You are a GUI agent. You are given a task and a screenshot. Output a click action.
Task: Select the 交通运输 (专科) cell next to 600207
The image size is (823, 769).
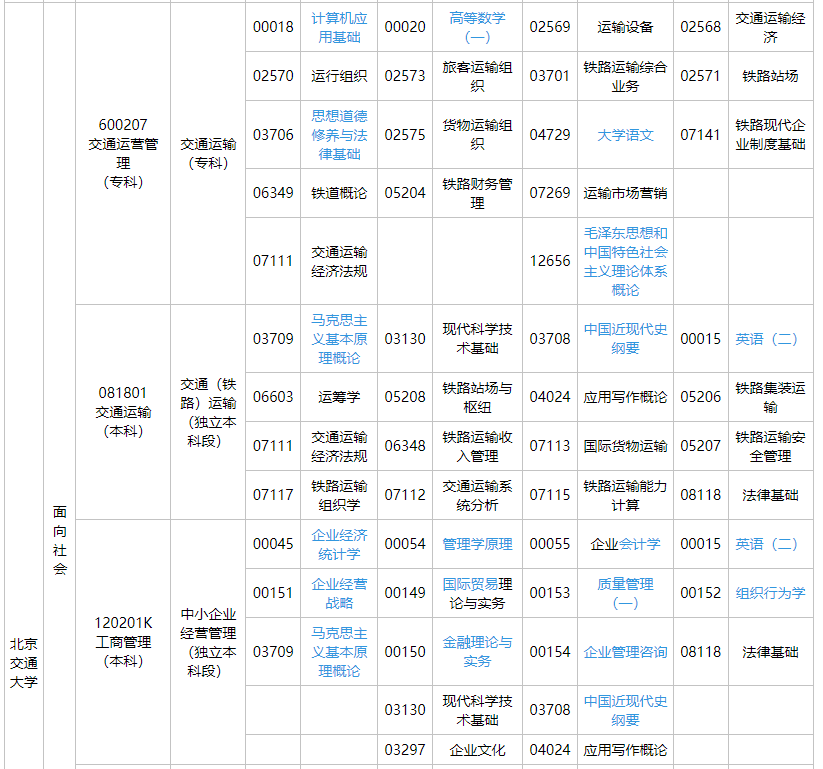(x=208, y=153)
